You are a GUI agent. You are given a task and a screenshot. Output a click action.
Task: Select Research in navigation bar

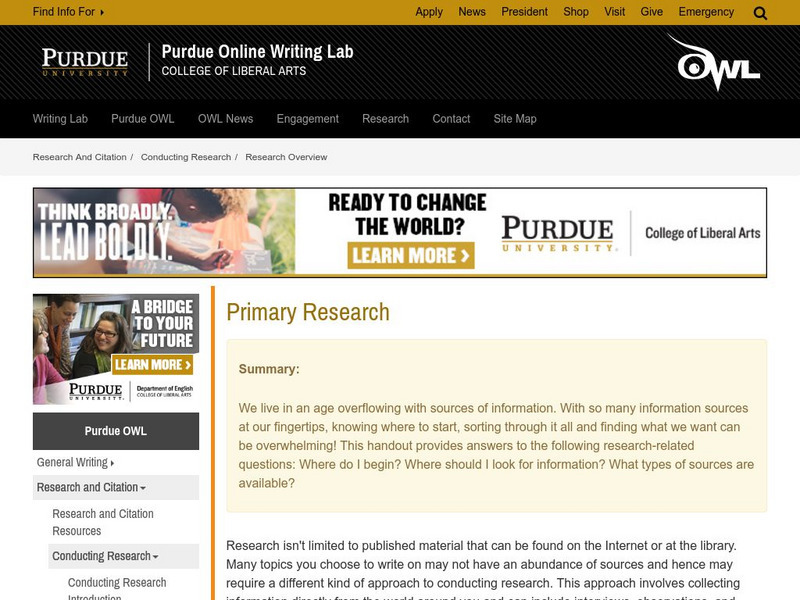385,119
